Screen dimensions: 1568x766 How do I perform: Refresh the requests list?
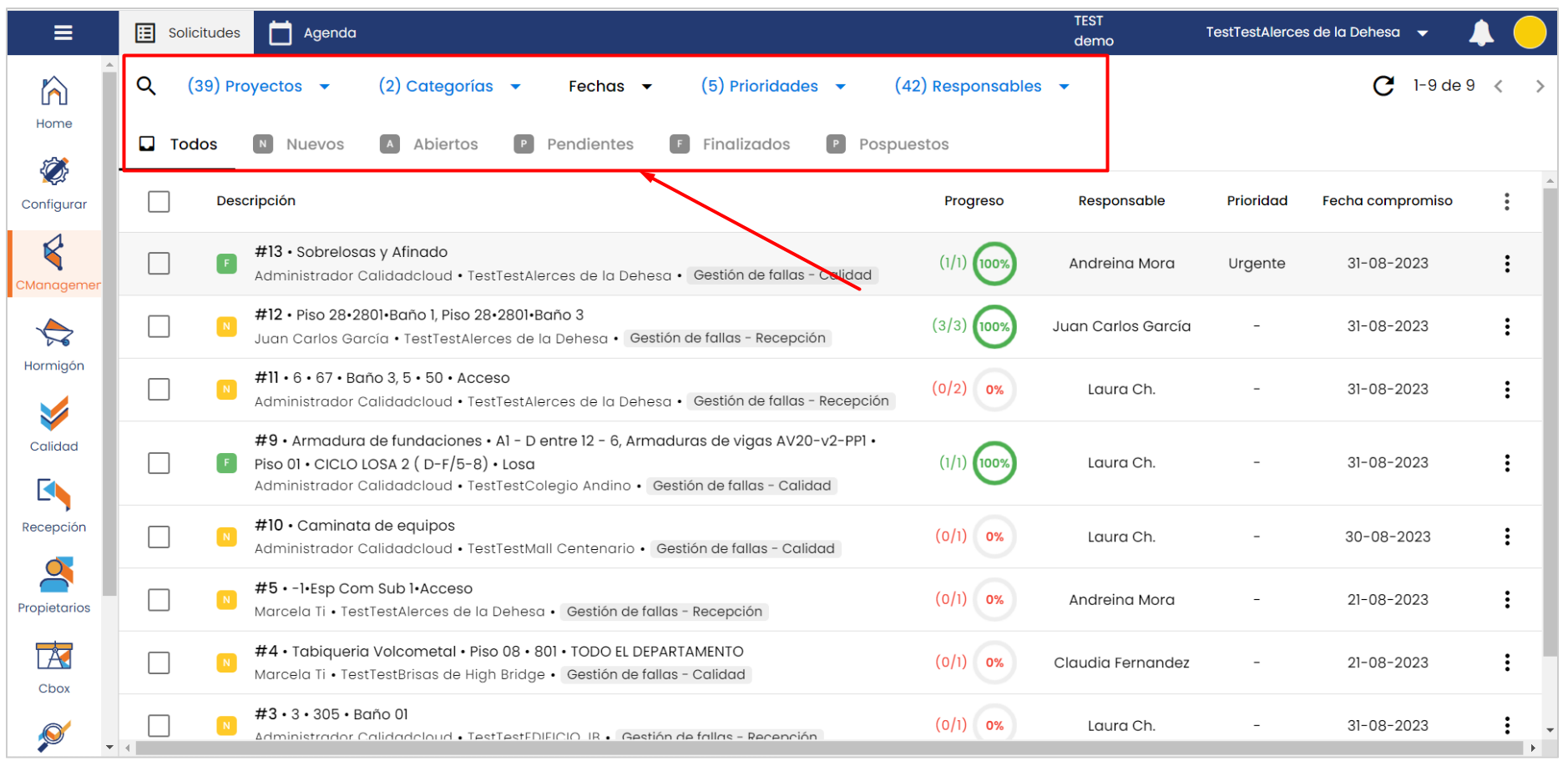1383,86
